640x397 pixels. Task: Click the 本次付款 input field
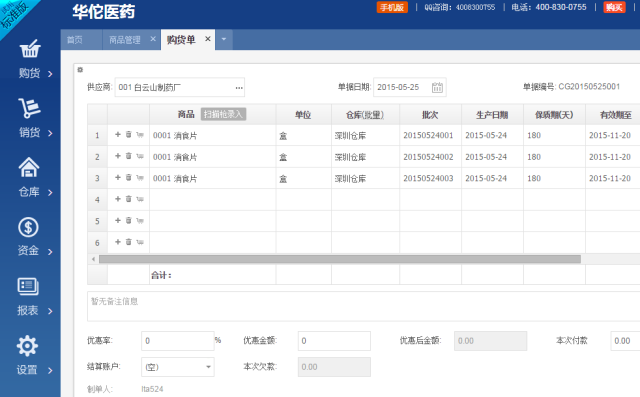coord(625,341)
